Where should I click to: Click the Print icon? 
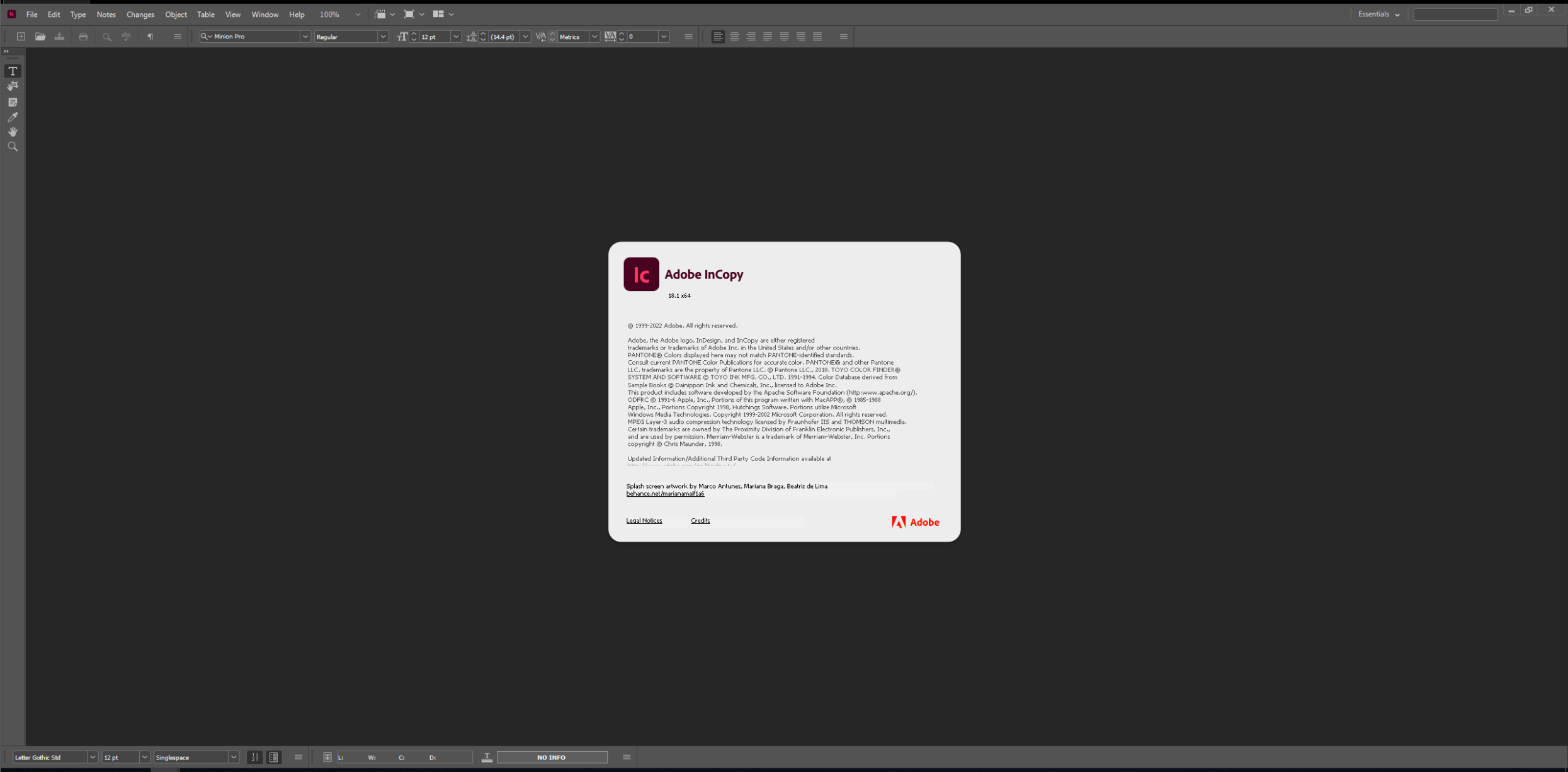pos(83,37)
